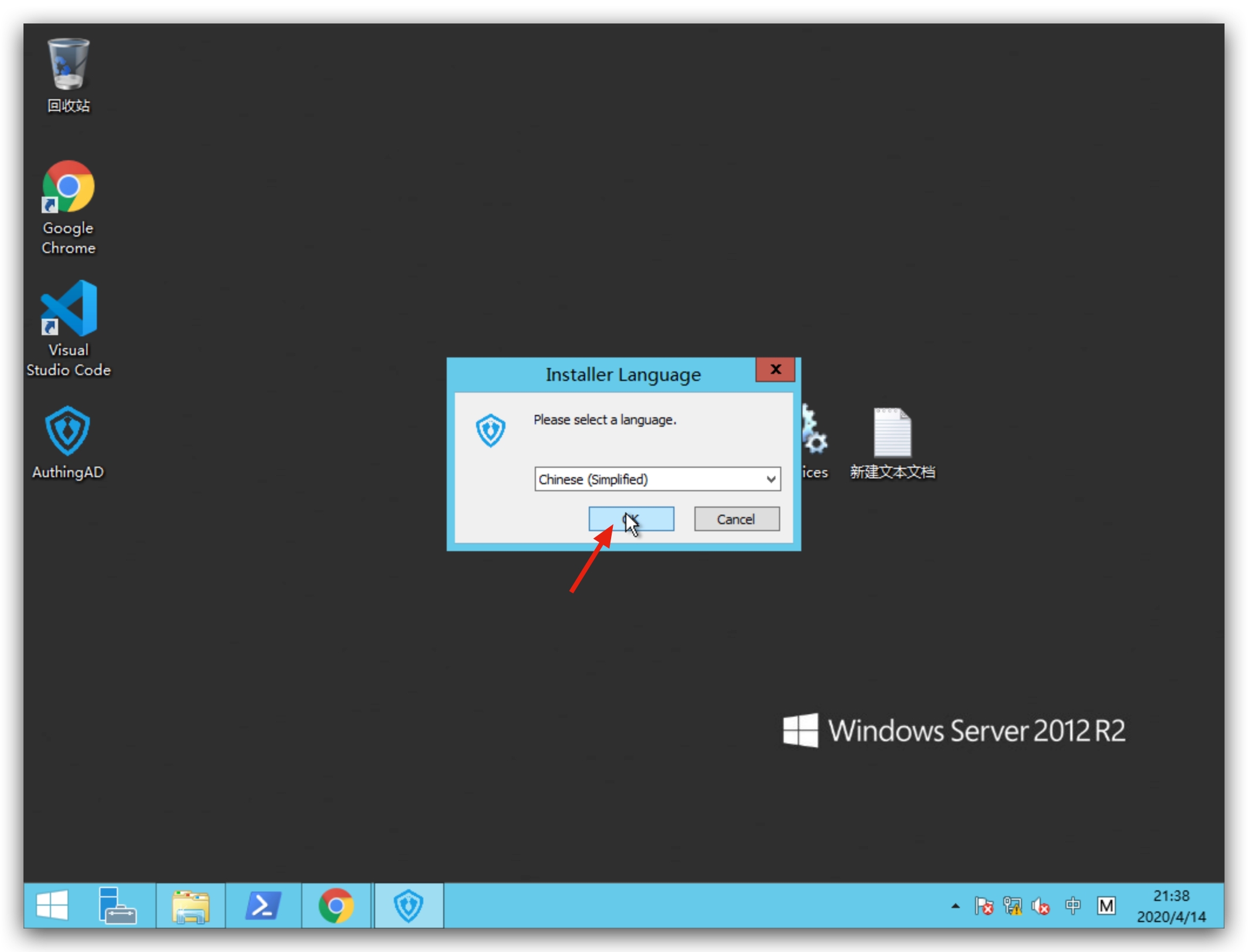The image size is (1248, 952).
Task: Show hidden system tray icons arrow
Action: click(x=955, y=906)
